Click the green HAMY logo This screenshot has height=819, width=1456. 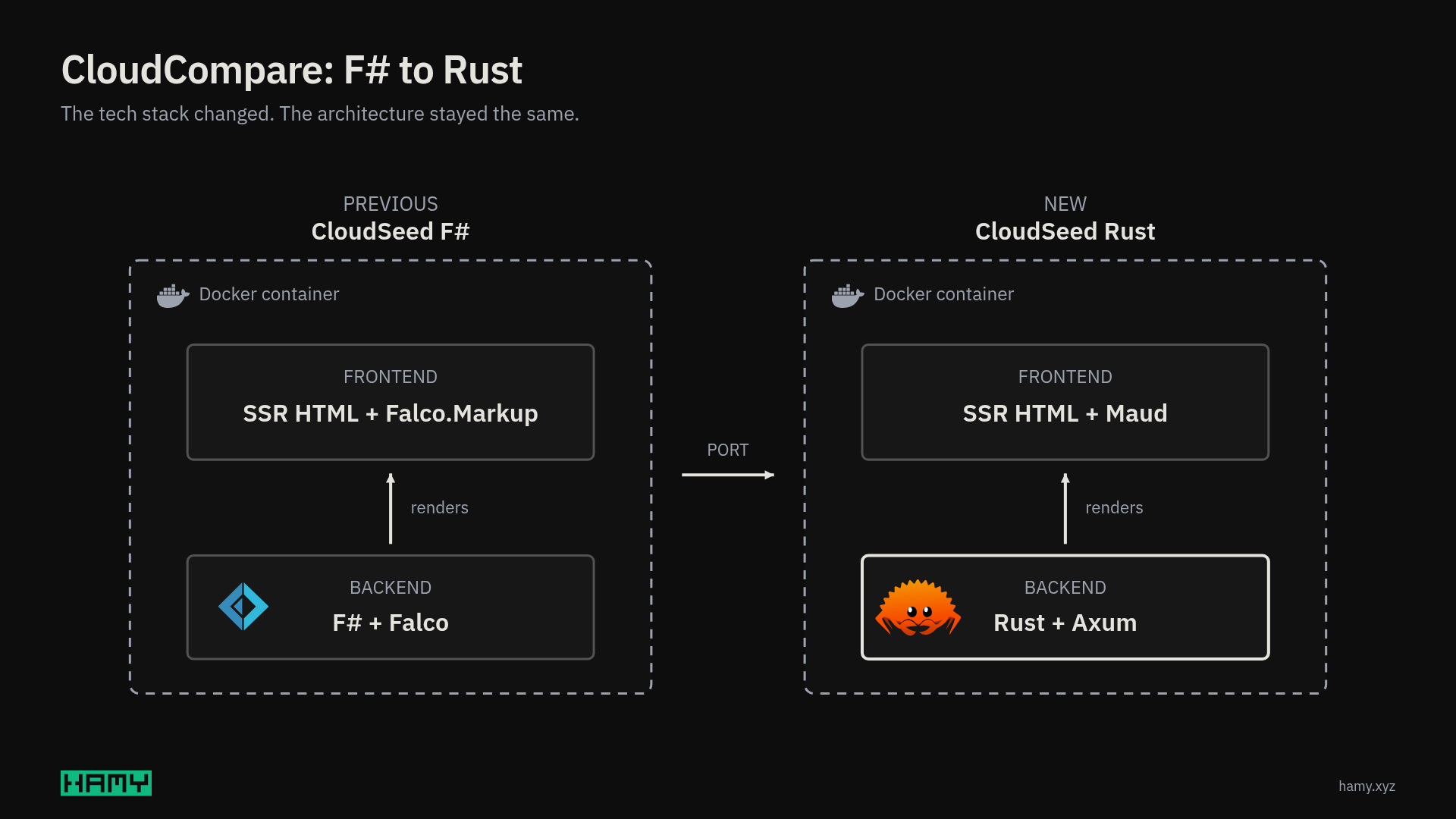pos(106,783)
